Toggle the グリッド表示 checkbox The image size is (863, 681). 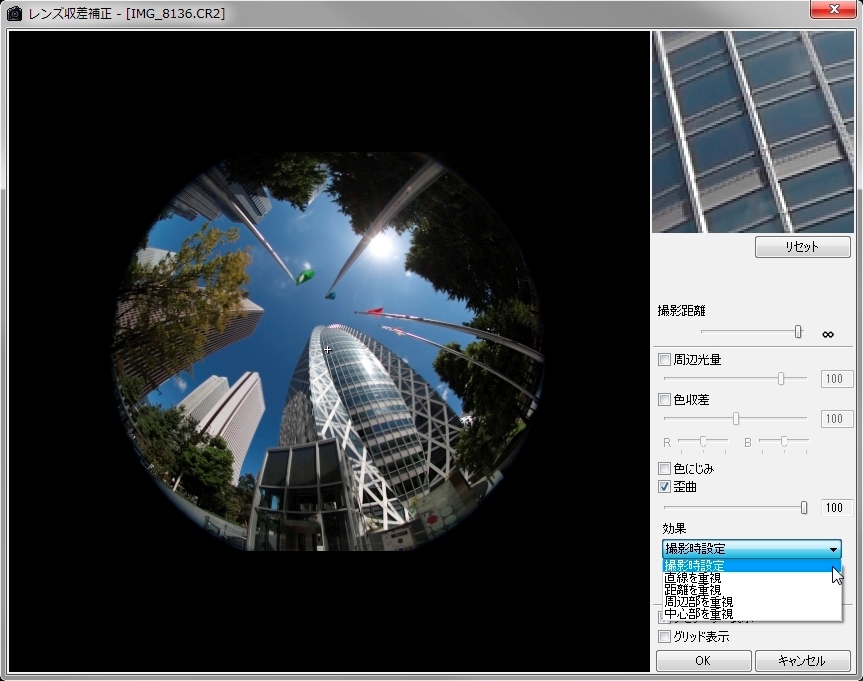click(x=664, y=636)
